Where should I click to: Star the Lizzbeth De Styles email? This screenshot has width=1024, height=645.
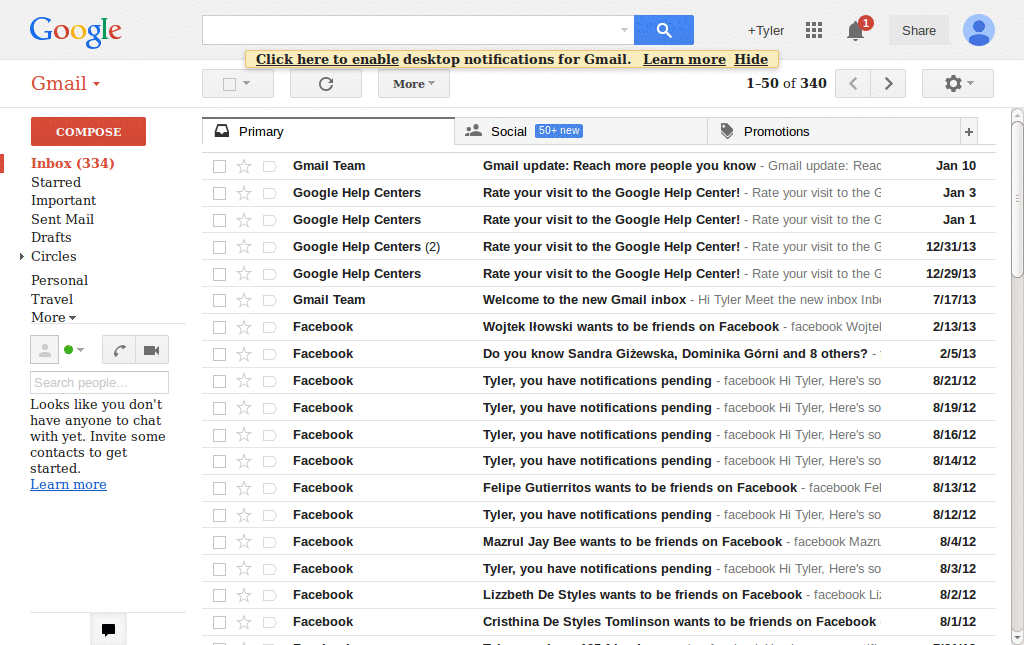tap(244, 595)
